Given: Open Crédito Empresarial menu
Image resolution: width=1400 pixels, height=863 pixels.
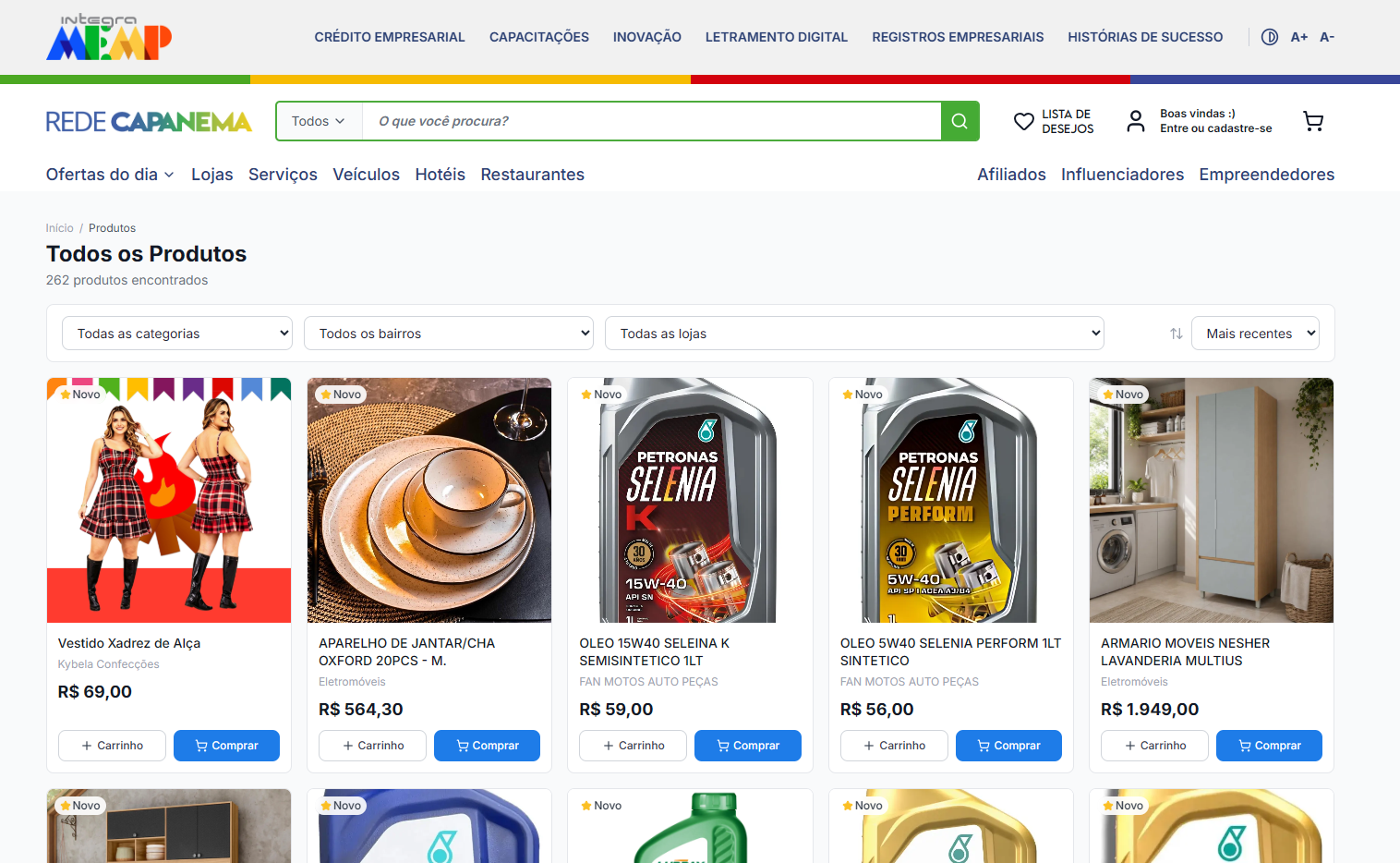Looking at the screenshot, I should point(390,37).
